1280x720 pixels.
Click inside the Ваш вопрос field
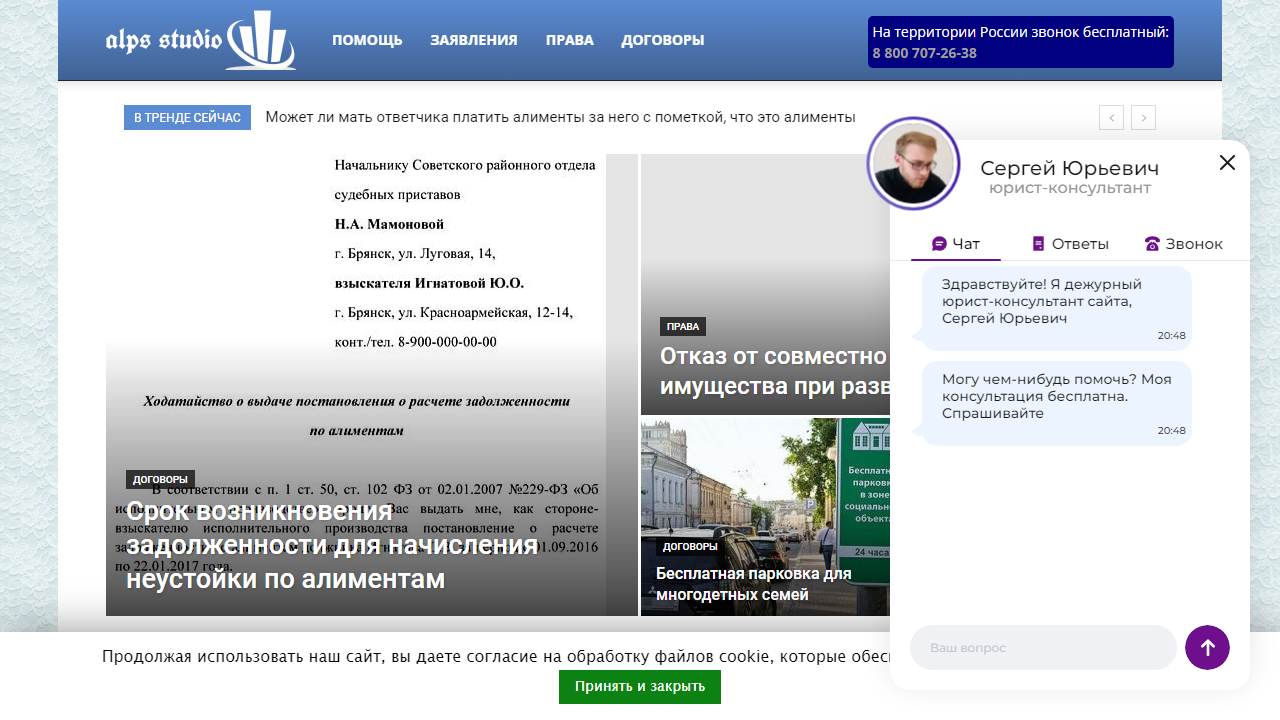[x=1042, y=647]
